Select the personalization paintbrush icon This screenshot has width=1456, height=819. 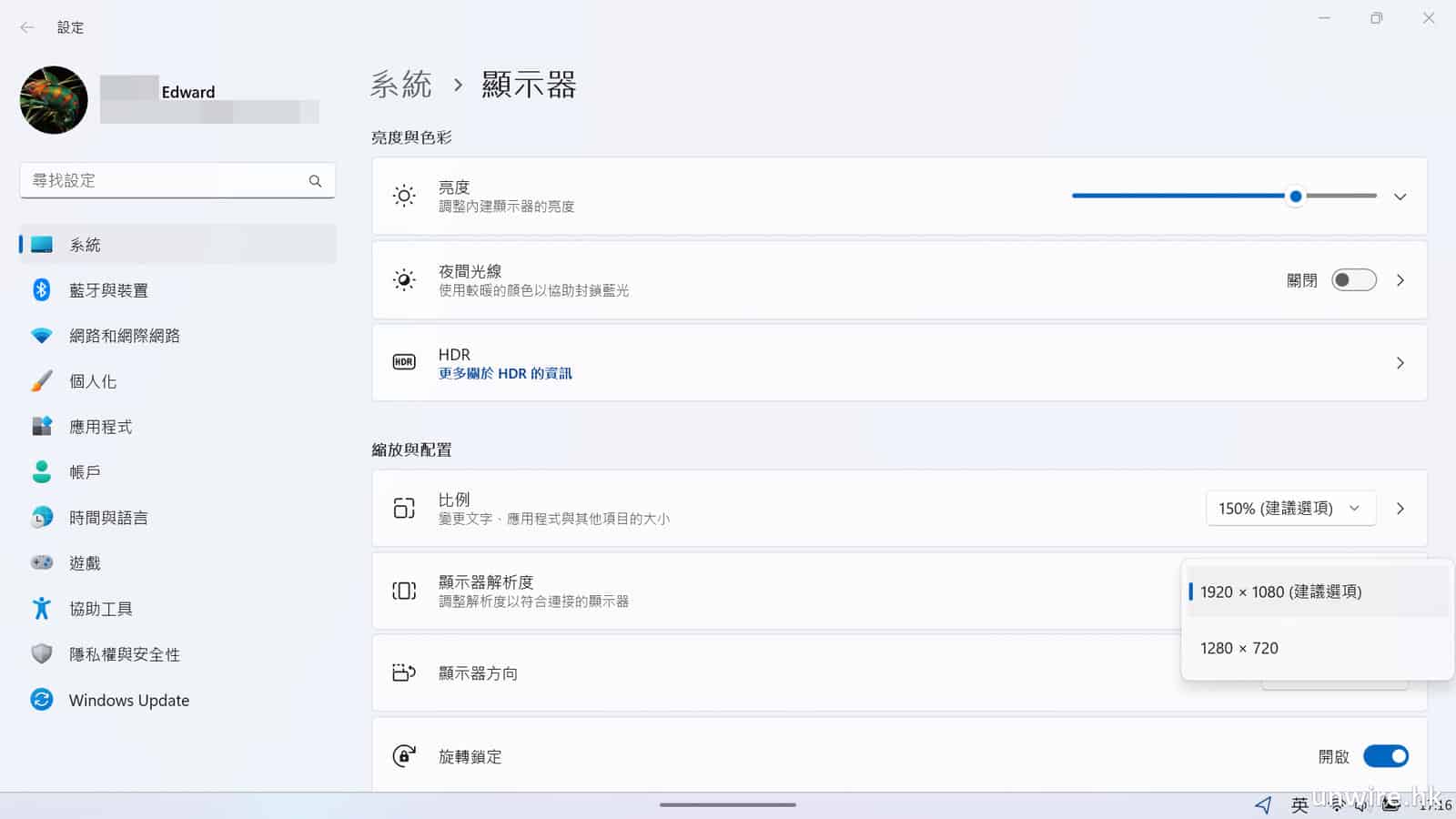pyautogui.click(x=42, y=381)
